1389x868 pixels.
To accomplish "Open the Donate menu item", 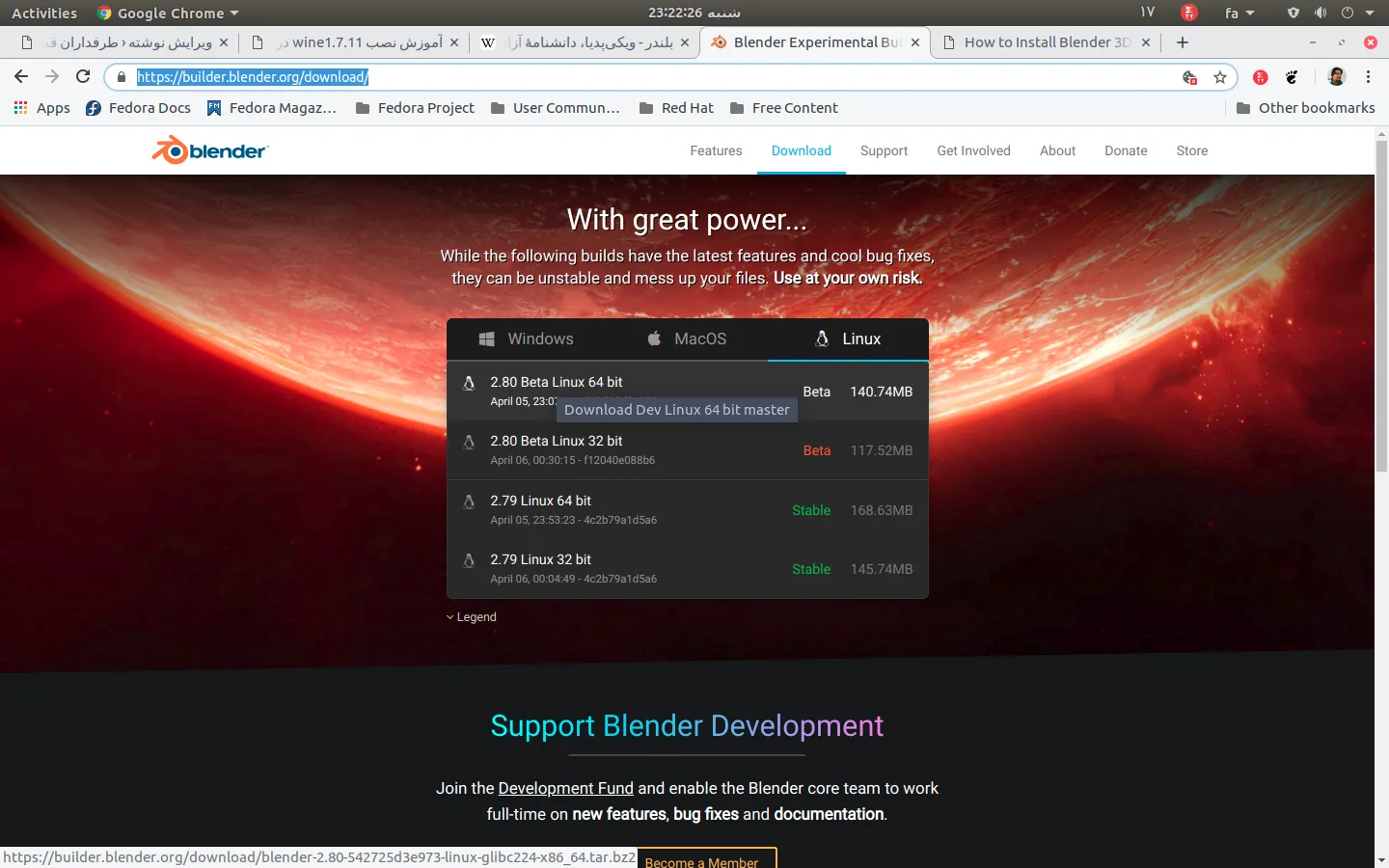I will 1126,150.
